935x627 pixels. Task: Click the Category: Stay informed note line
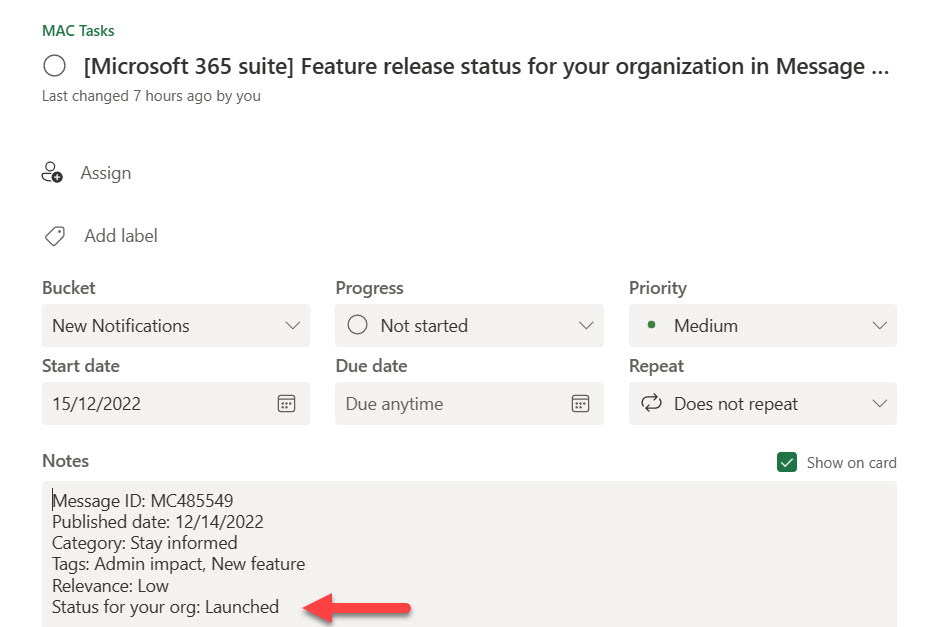(x=144, y=543)
